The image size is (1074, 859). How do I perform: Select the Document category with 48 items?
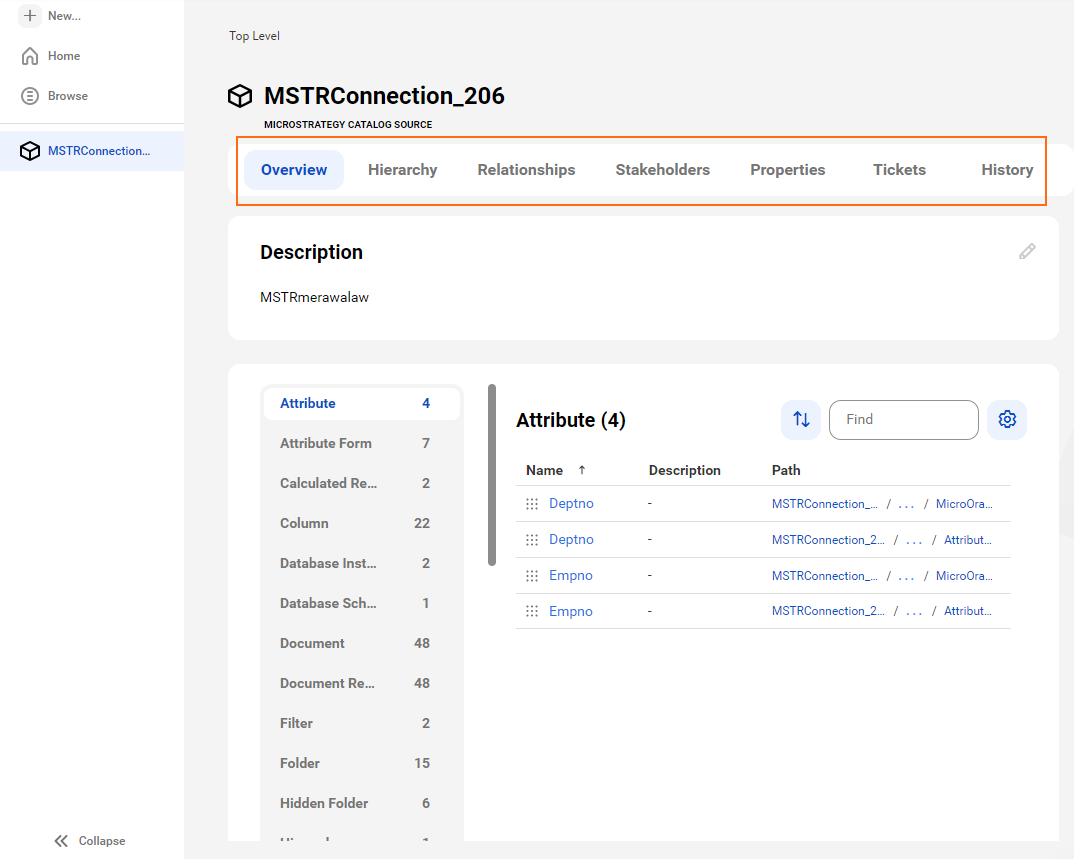point(362,643)
